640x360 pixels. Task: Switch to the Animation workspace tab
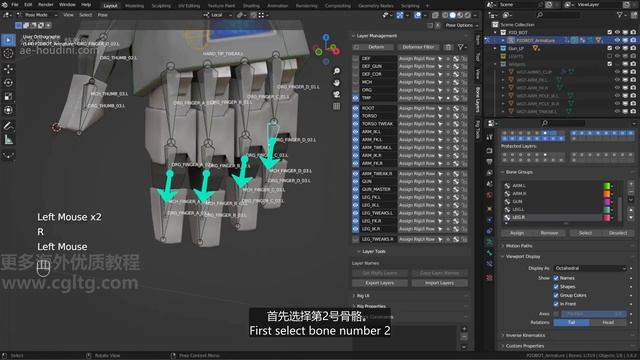click(x=278, y=6)
